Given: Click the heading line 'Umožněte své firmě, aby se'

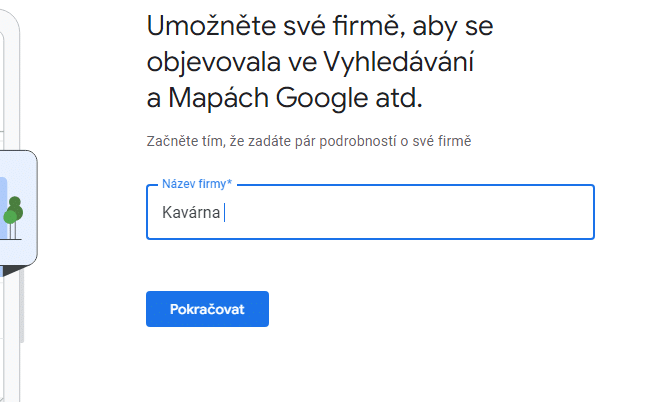Looking at the screenshot, I should tap(320, 26).
